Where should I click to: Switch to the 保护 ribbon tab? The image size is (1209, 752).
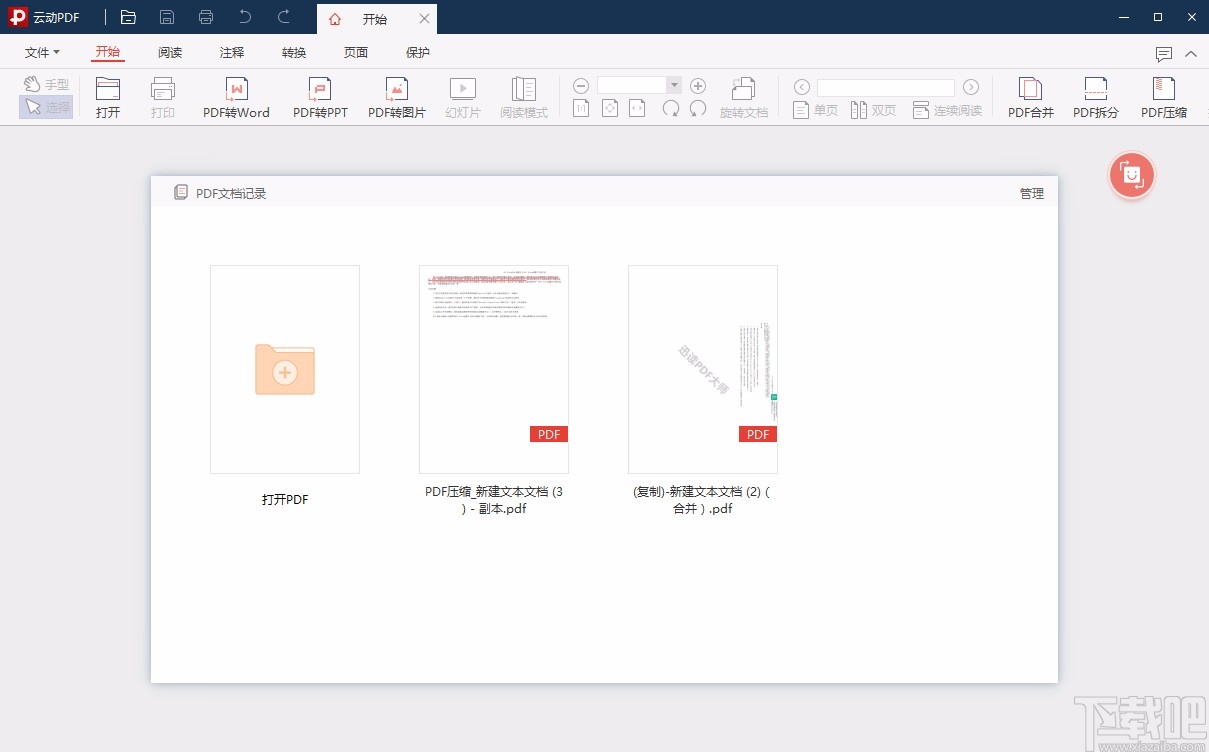(418, 53)
